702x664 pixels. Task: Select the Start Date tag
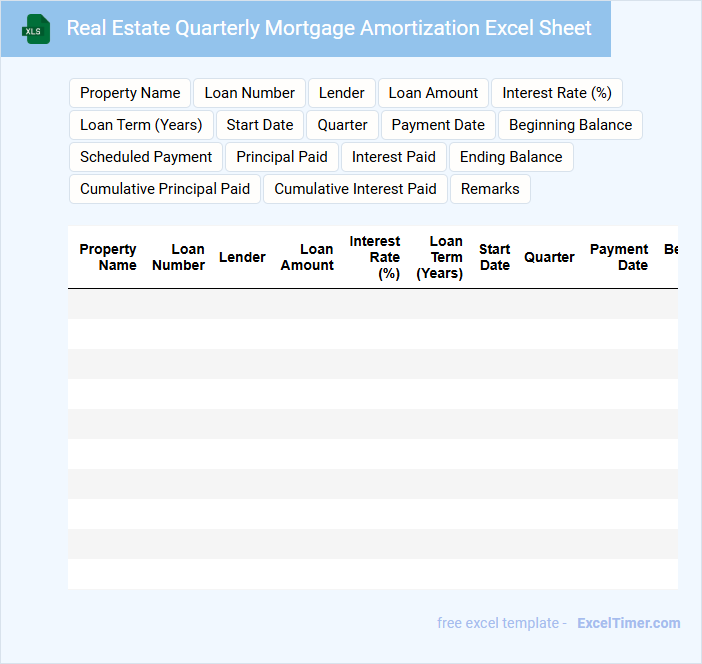point(260,125)
